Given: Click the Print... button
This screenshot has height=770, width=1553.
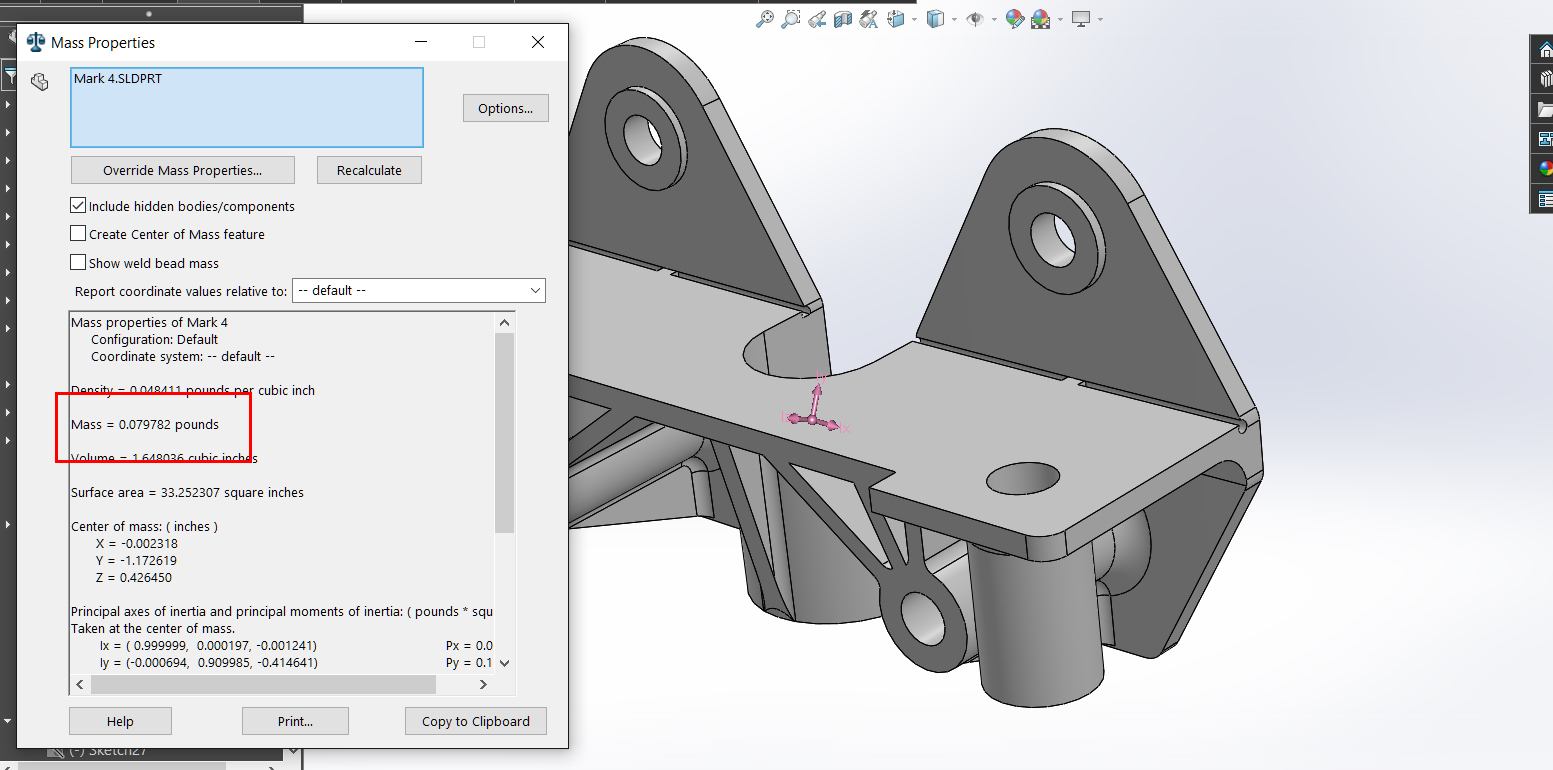Looking at the screenshot, I should click(x=295, y=721).
